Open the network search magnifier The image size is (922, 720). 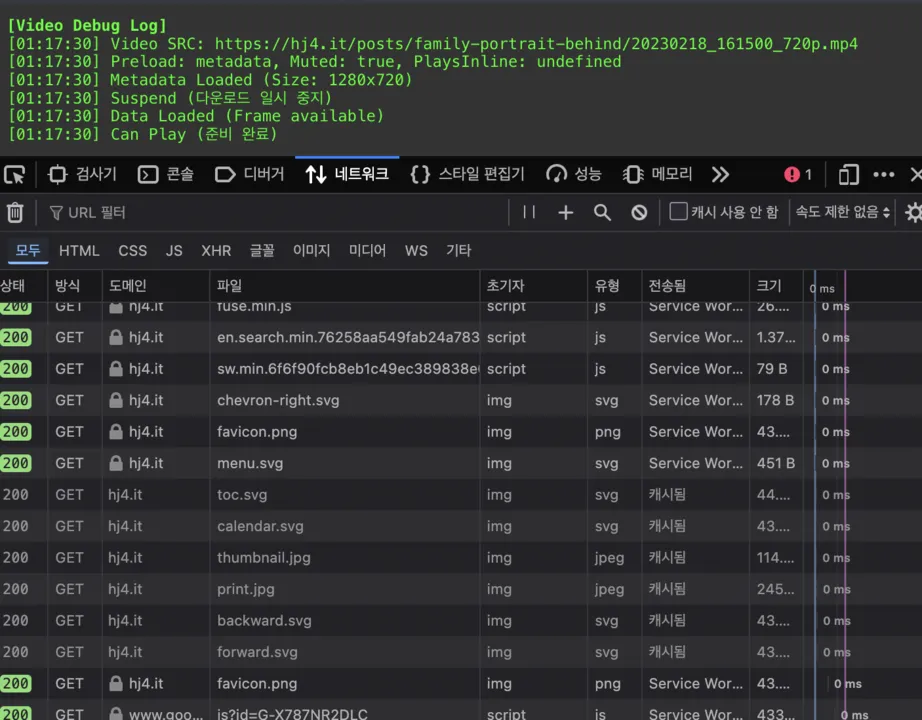click(602, 212)
